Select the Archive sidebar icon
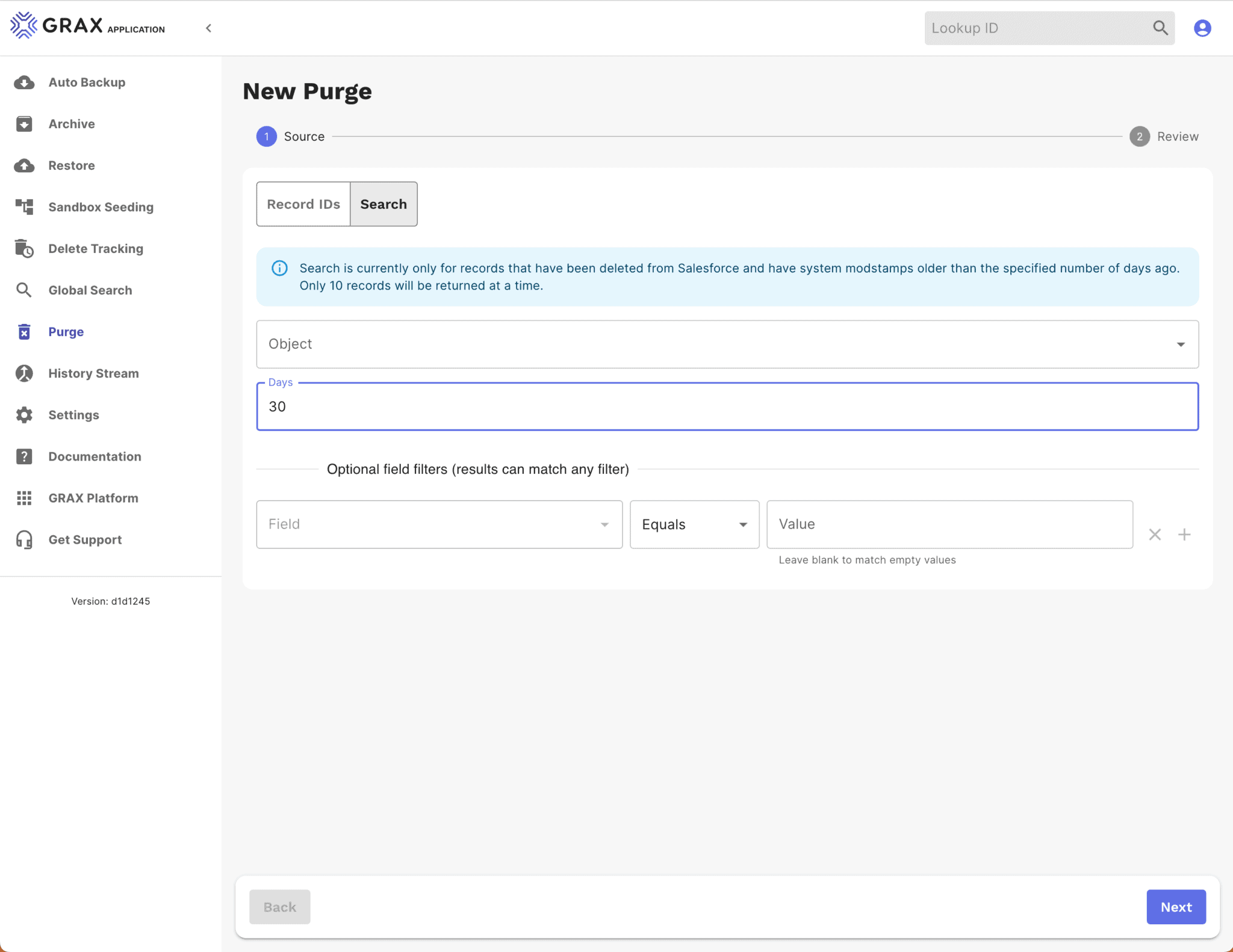Image resolution: width=1233 pixels, height=952 pixels. pyautogui.click(x=24, y=123)
